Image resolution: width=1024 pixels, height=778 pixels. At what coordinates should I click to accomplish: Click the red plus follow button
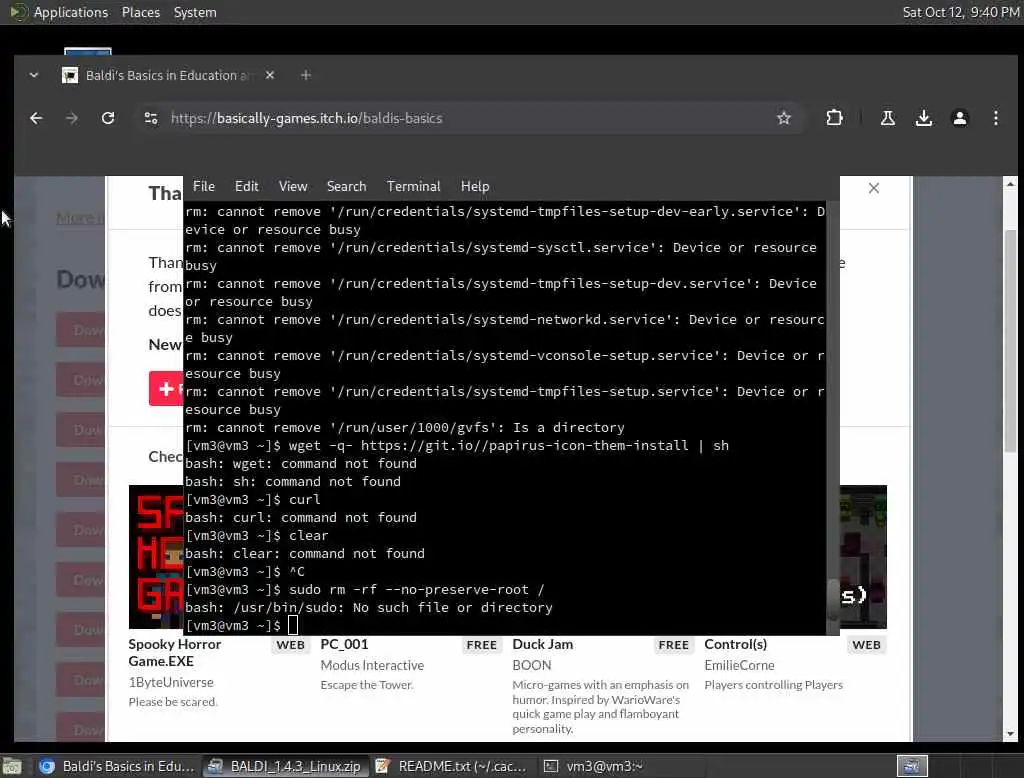166,389
